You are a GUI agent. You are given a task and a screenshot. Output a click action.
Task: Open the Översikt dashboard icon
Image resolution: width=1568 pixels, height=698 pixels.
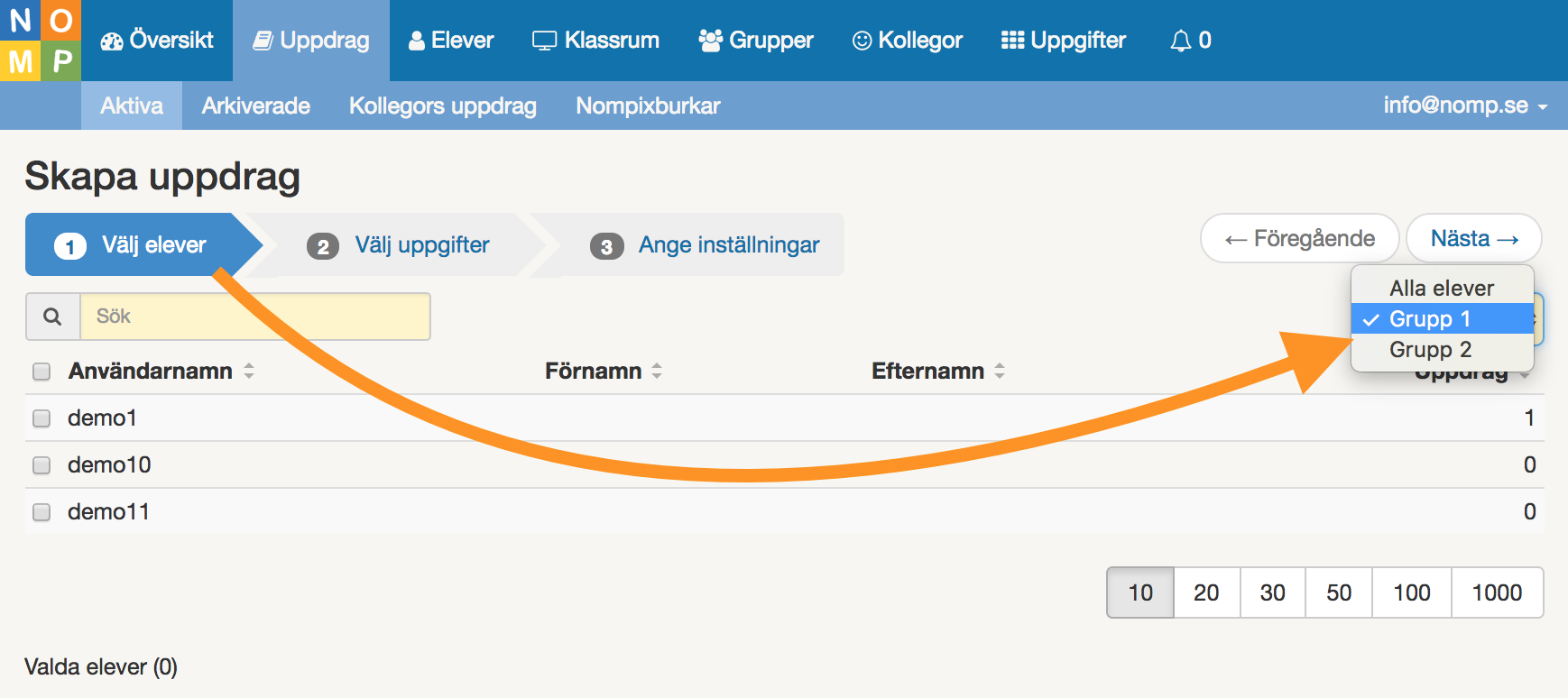[112, 41]
